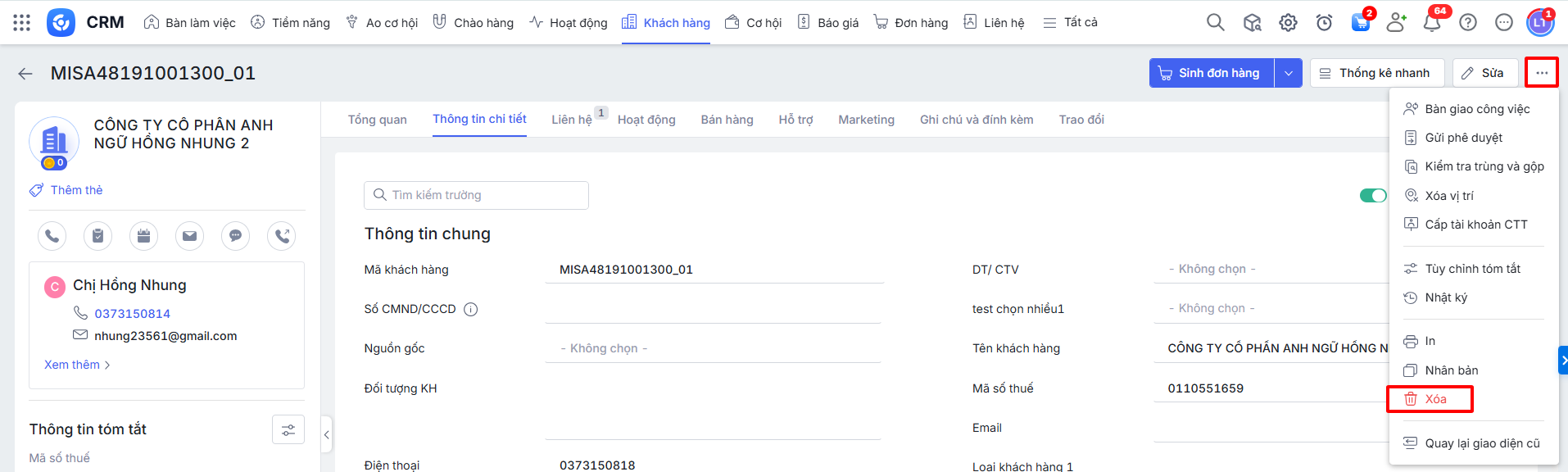Click the envelope email action icon
The width and height of the screenshot is (1568, 472).
189,236
